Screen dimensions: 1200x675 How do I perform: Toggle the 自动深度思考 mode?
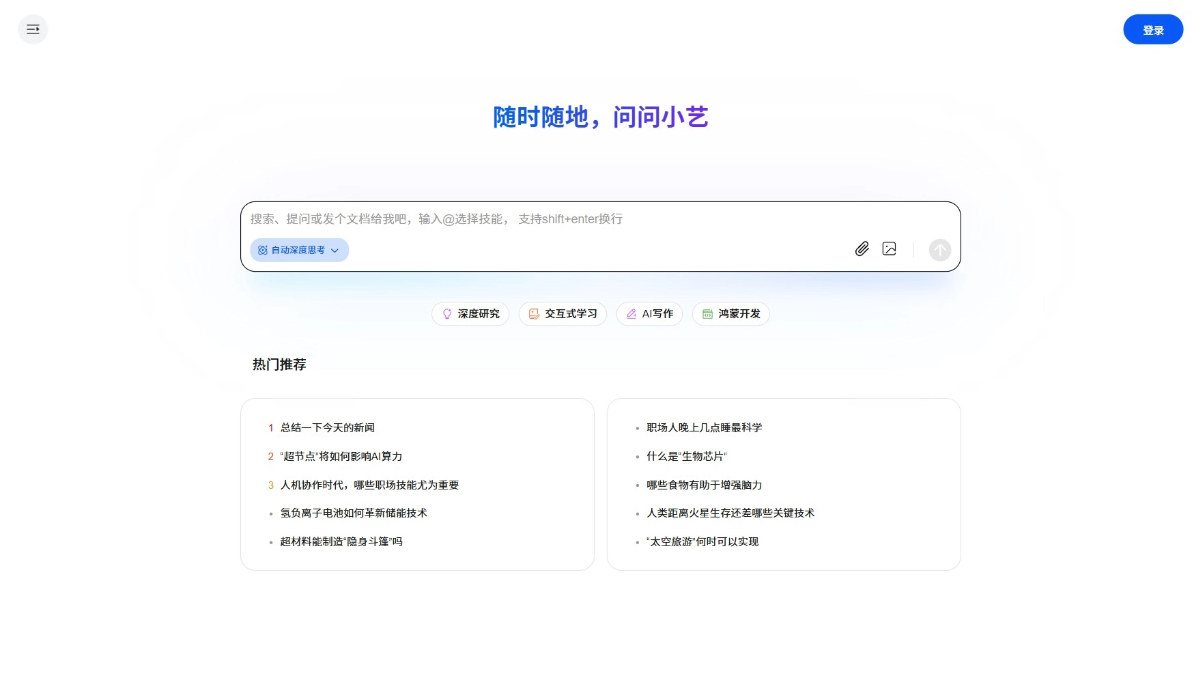tap(293, 250)
